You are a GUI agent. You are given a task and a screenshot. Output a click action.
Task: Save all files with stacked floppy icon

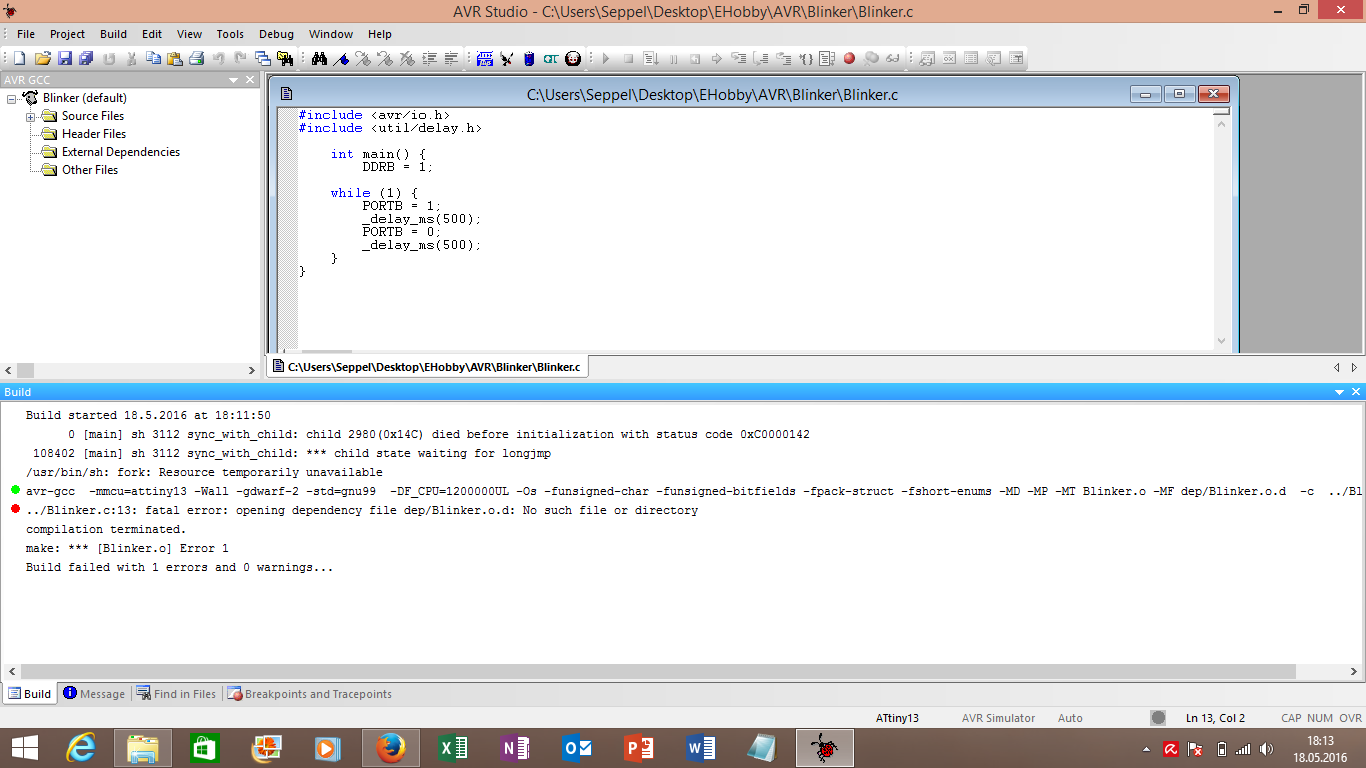click(86, 59)
